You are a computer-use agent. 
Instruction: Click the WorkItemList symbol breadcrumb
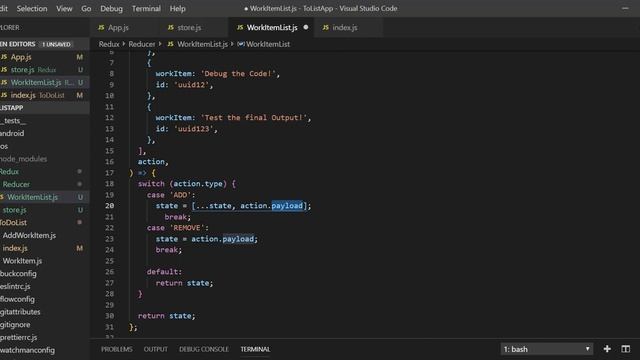(x=268, y=44)
